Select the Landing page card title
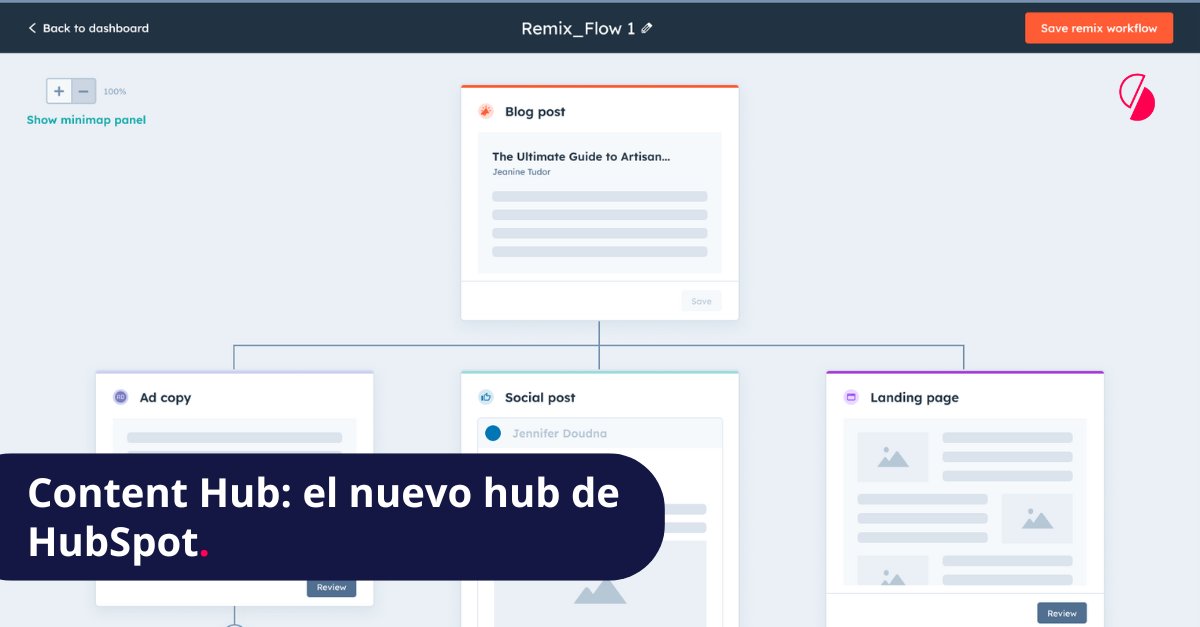 pyautogui.click(x=914, y=397)
